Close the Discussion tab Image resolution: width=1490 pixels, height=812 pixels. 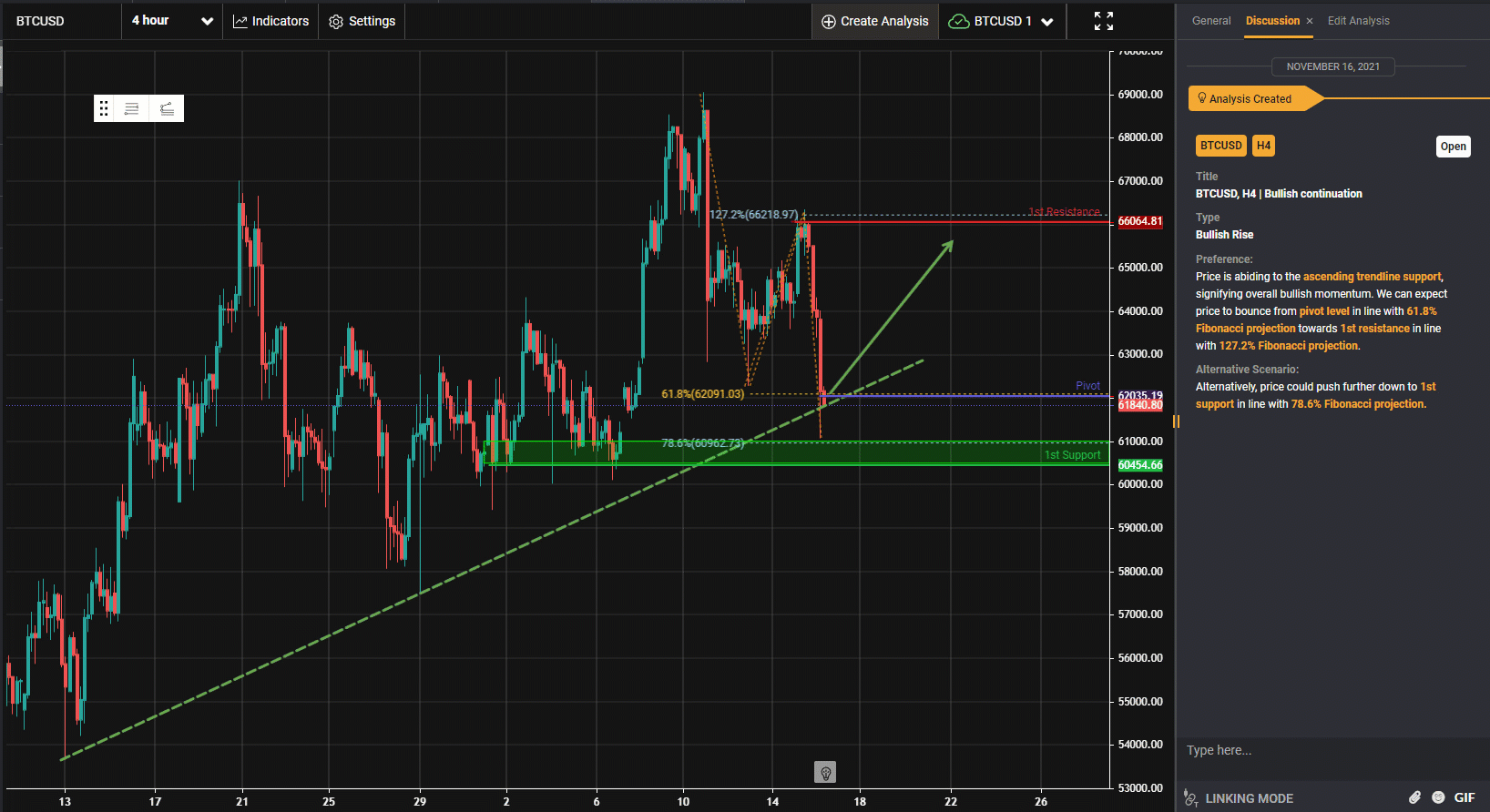(1310, 21)
